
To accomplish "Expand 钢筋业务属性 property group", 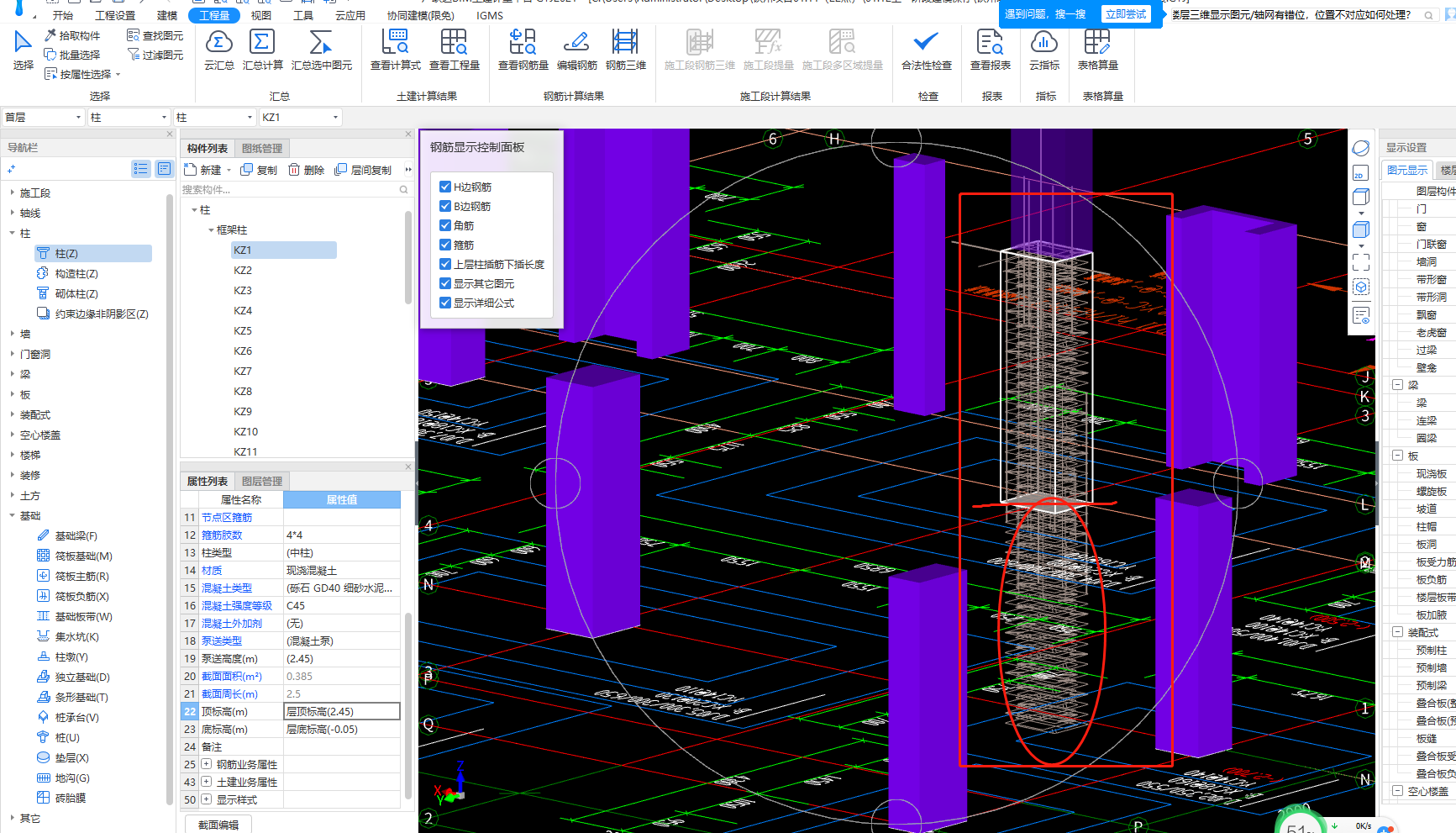I will [207, 764].
